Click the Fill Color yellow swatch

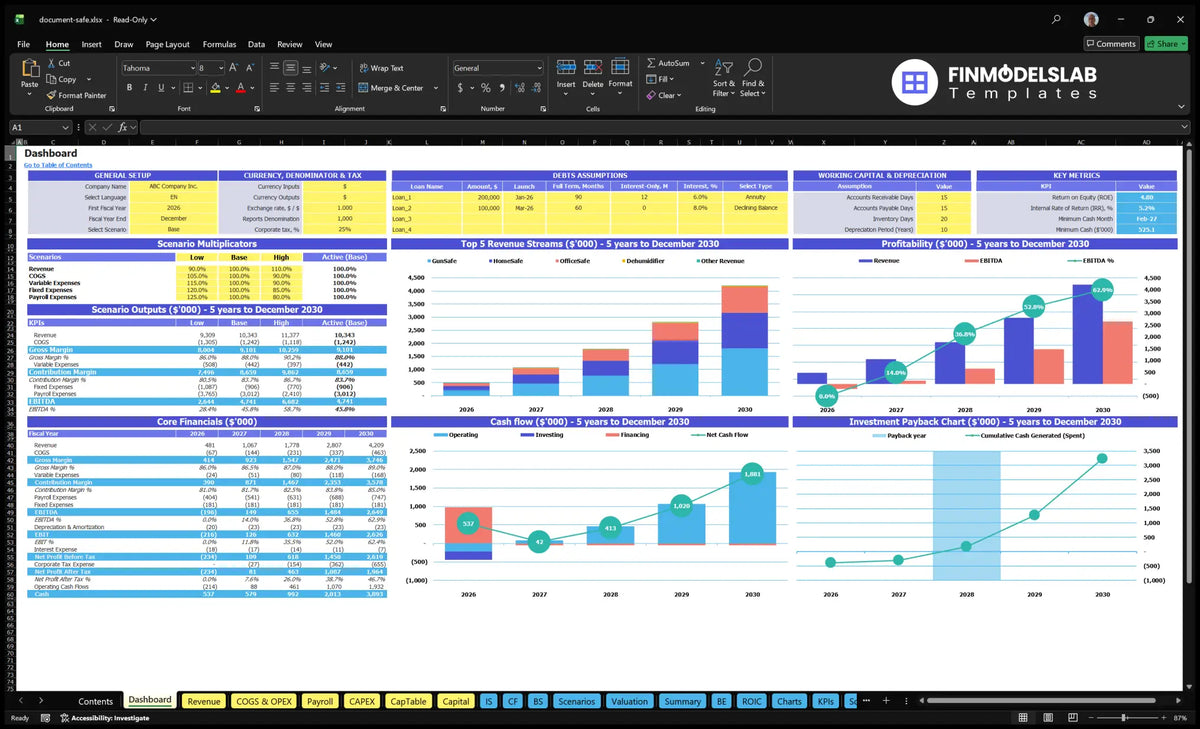pos(215,88)
